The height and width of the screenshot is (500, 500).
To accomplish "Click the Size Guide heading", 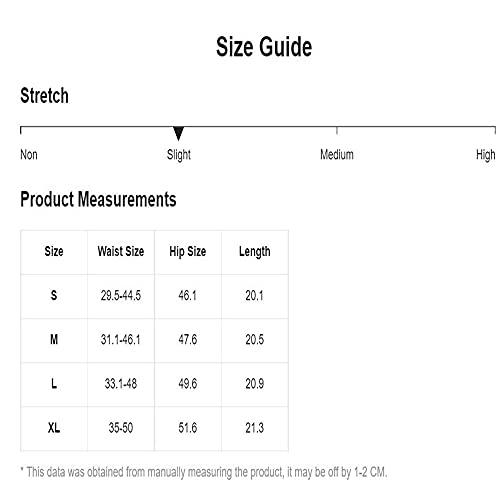I will pos(264,47).
